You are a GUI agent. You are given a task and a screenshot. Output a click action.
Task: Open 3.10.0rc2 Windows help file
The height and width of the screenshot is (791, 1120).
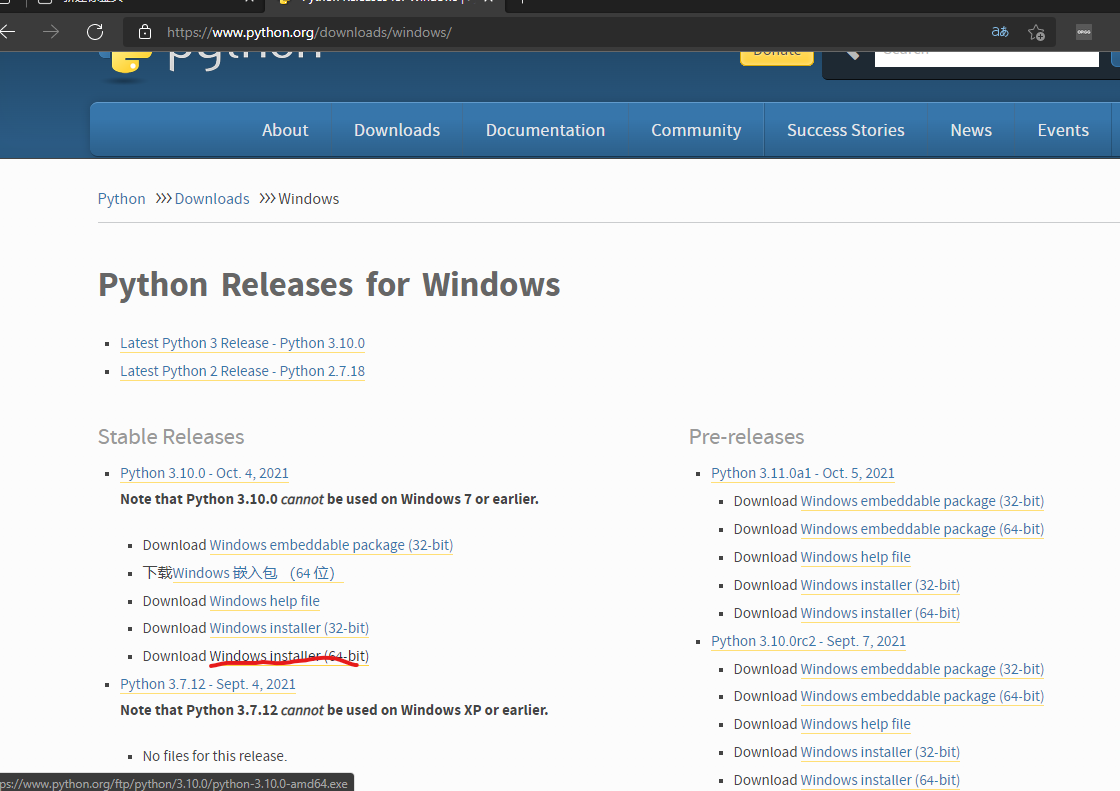tap(856, 724)
